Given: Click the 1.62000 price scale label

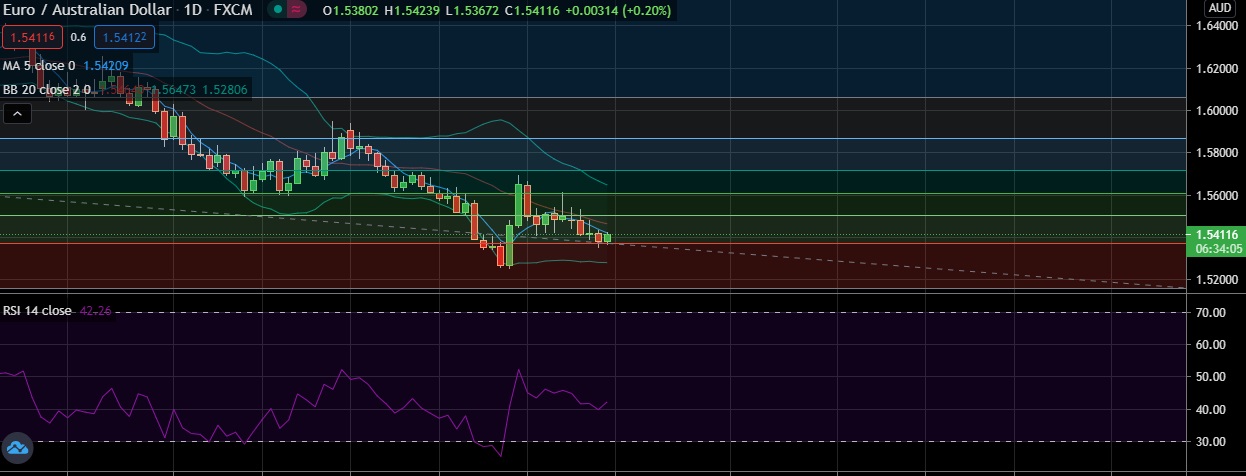Looking at the screenshot, I should [x=1219, y=69].
